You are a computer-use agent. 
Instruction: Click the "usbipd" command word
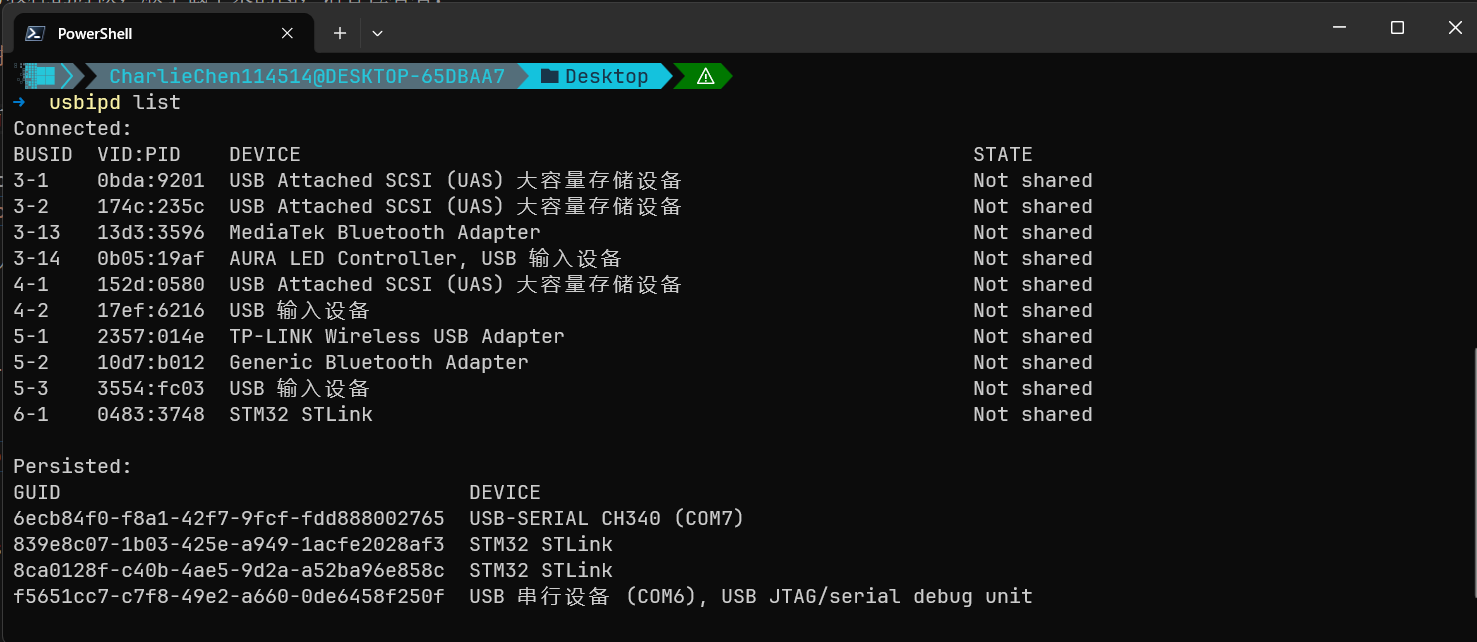(85, 102)
